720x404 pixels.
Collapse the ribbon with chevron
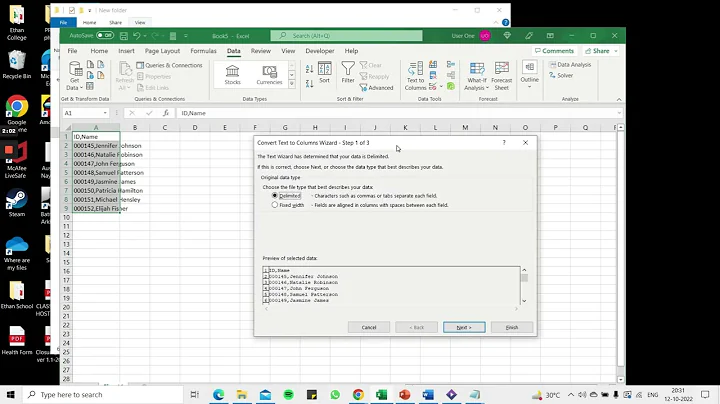619,99
